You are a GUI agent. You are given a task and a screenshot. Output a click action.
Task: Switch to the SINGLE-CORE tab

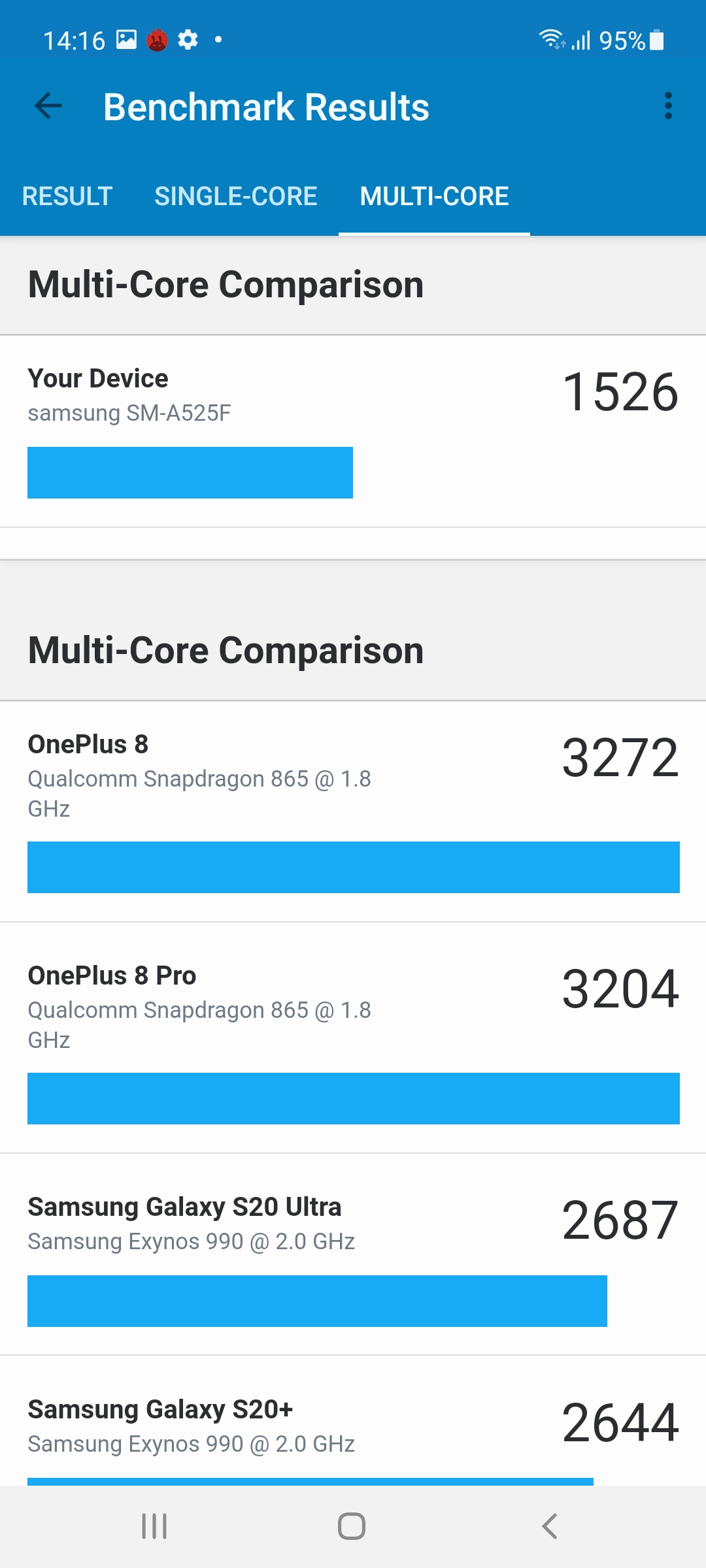[235, 196]
